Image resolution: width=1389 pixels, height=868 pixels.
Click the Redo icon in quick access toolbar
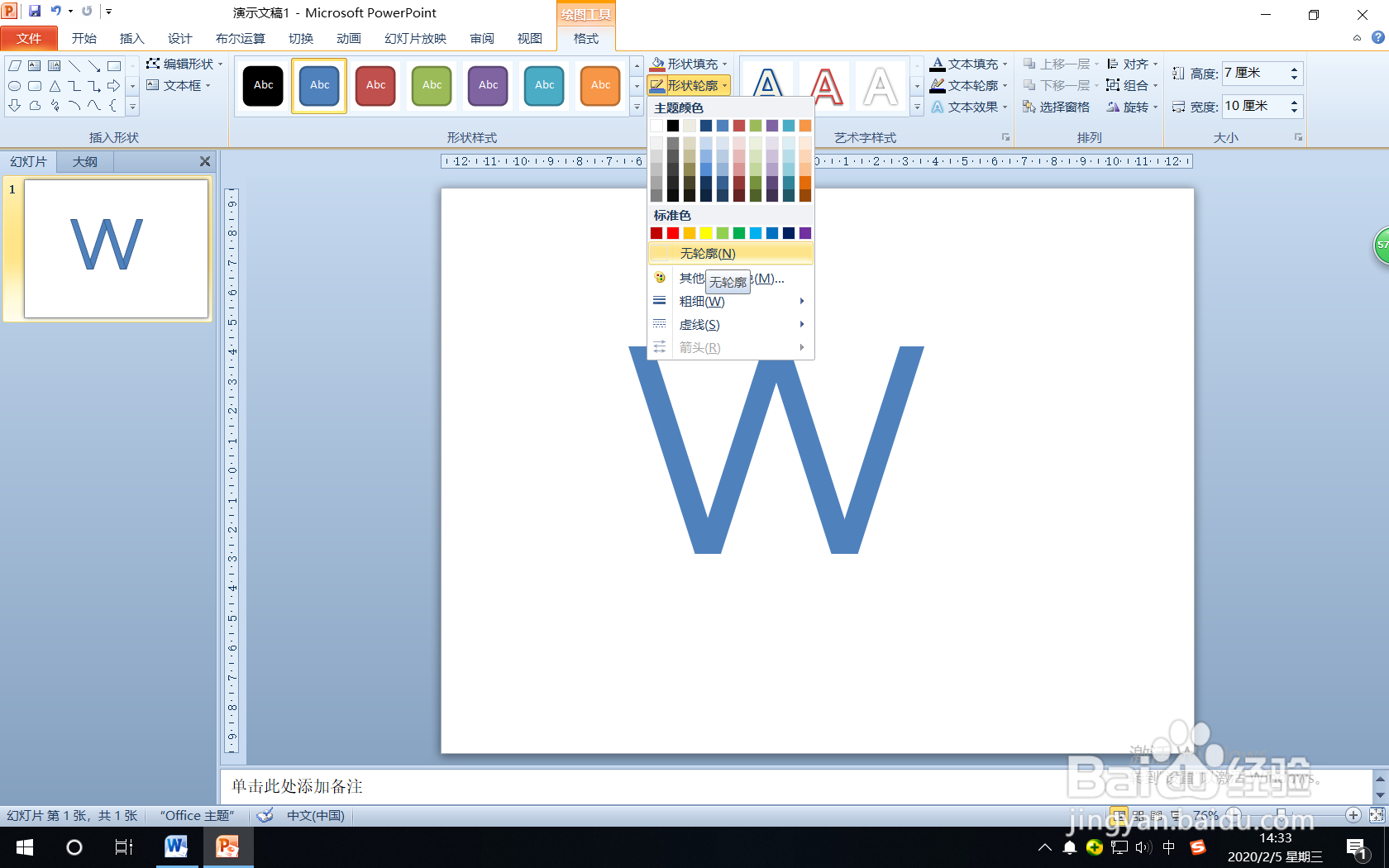click(87, 12)
